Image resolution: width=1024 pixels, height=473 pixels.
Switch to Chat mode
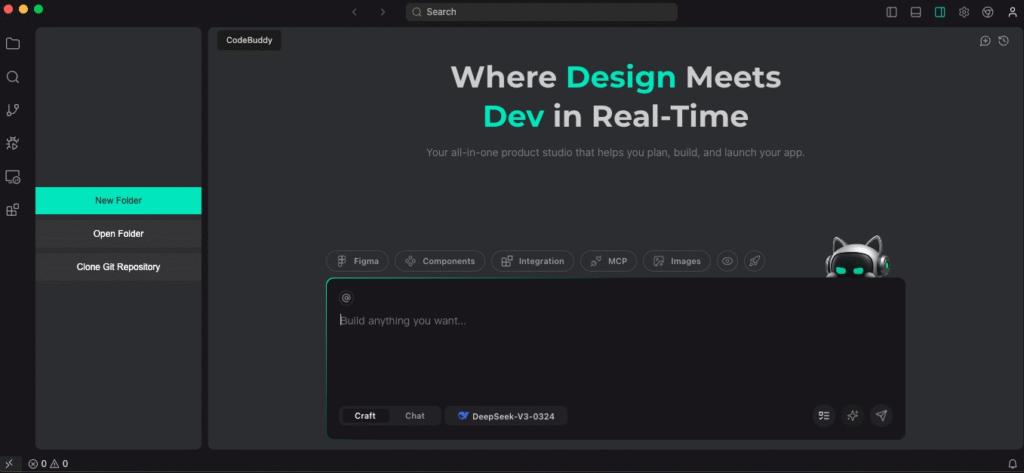pyautogui.click(x=414, y=415)
